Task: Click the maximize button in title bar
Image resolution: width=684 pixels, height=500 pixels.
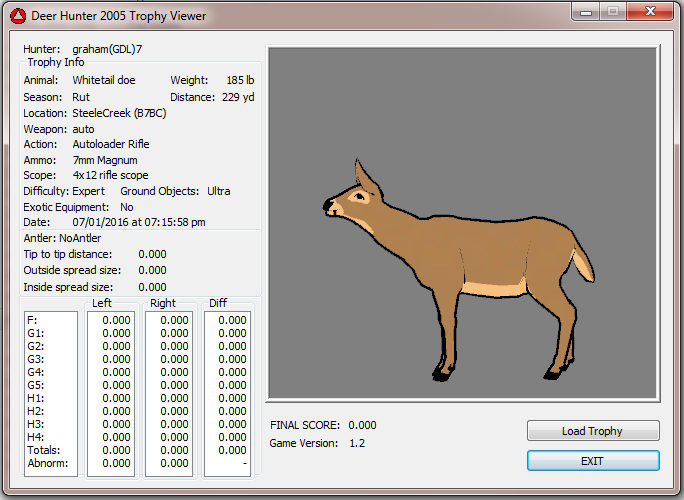Action: (x=613, y=12)
